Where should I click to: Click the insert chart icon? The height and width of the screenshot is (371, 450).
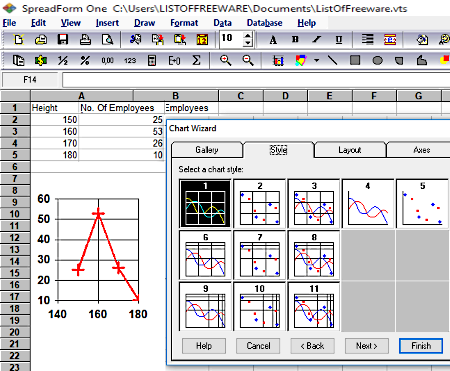278,61
